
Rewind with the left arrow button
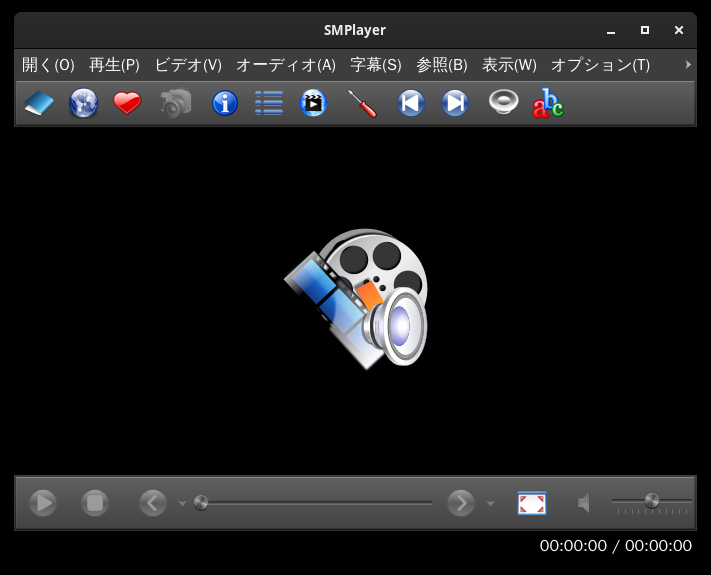153,503
